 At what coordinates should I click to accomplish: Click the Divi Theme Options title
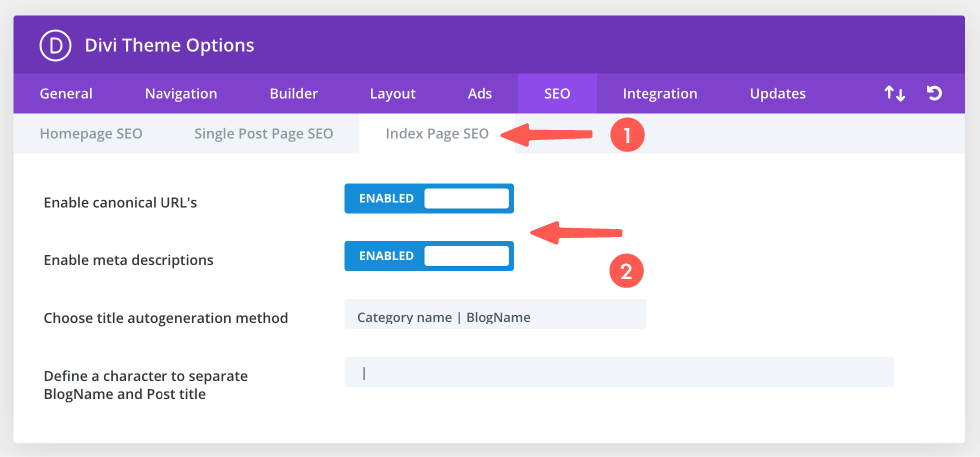[169, 46]
